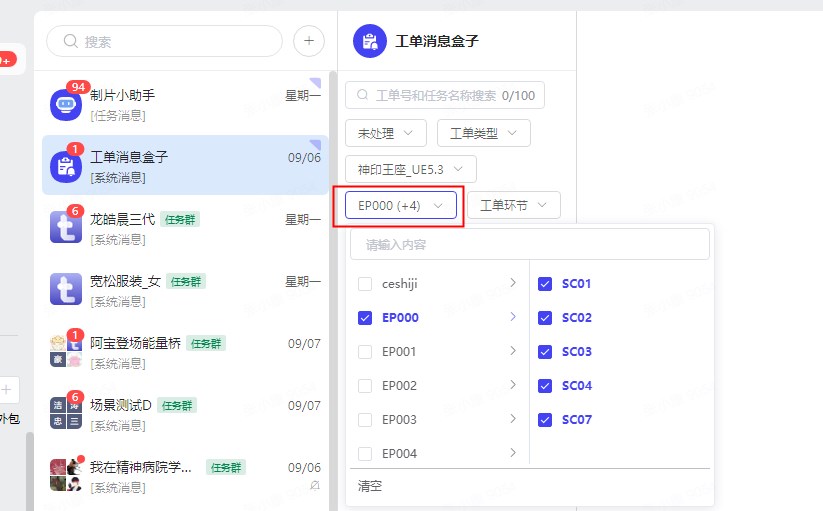Viewport: 823px width, 511px height.
Task: Open 场景测试D group avatar
Action: 65,413
